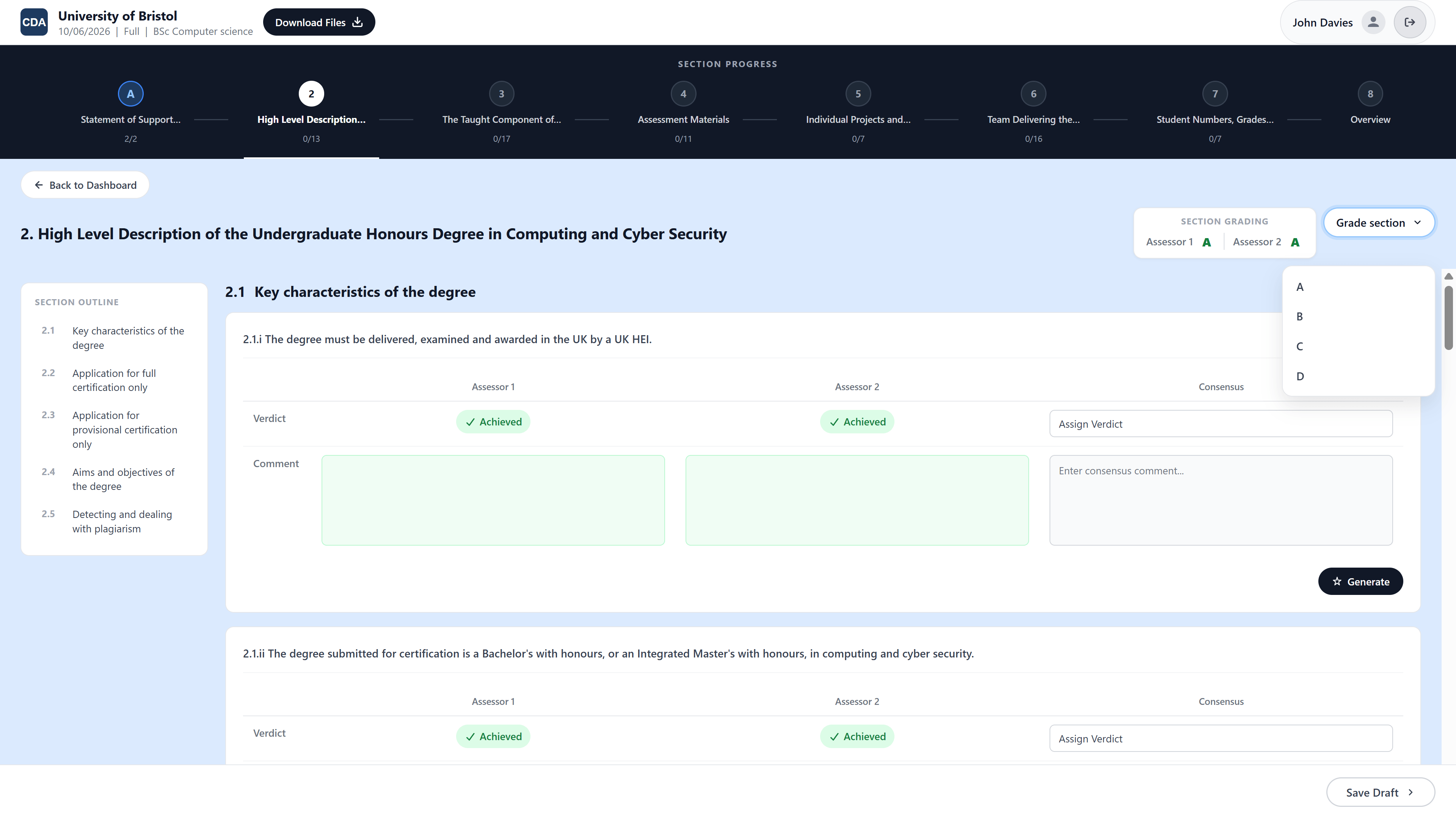Image resolution: width=1456 pixels, height=819 pixels.
Task: Click the logout icon button
Action: tap(1410, 22)
